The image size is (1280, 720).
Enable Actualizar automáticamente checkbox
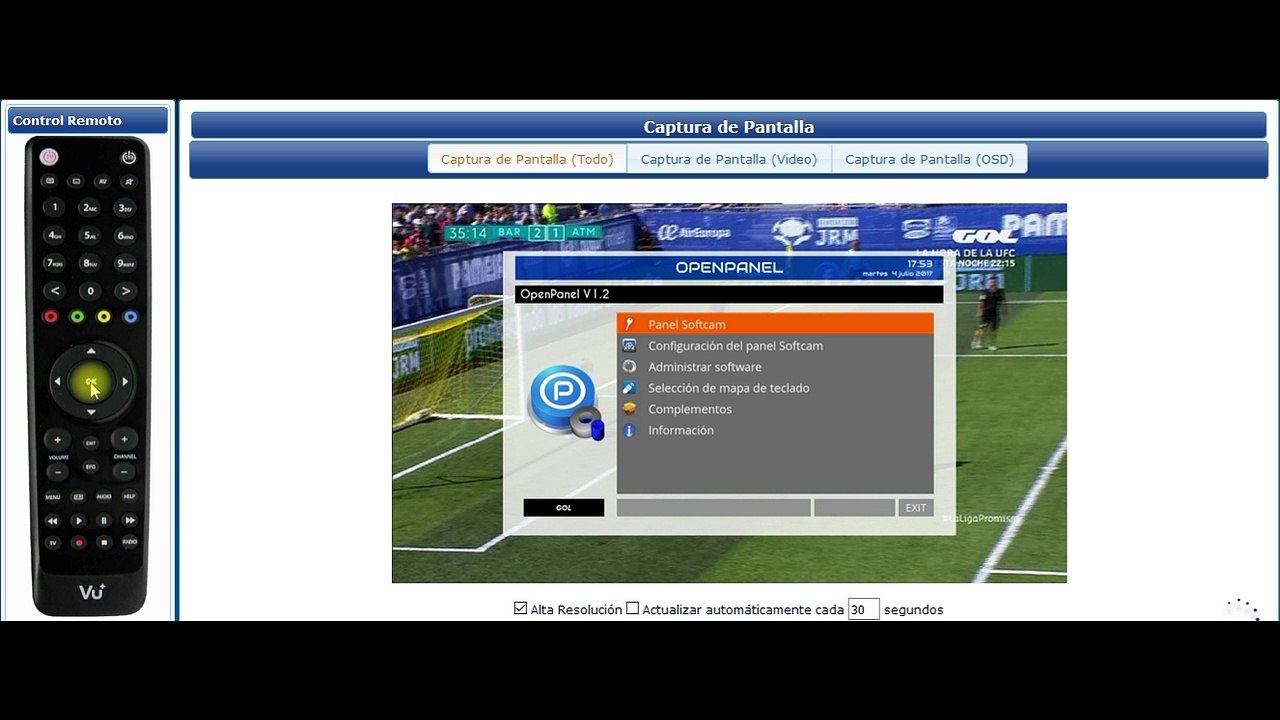(x=632, y=608)
